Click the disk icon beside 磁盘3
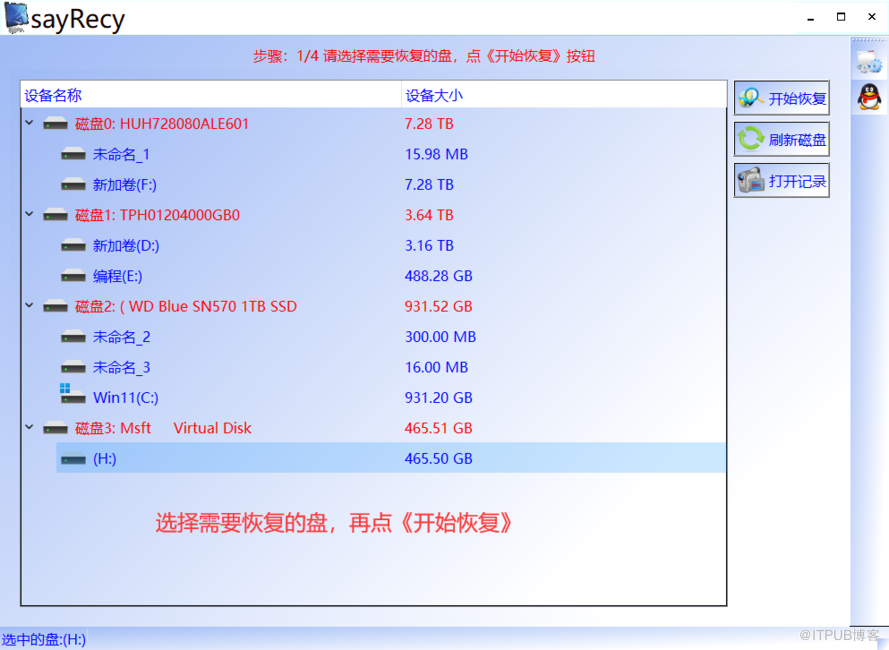 (56, 428)
